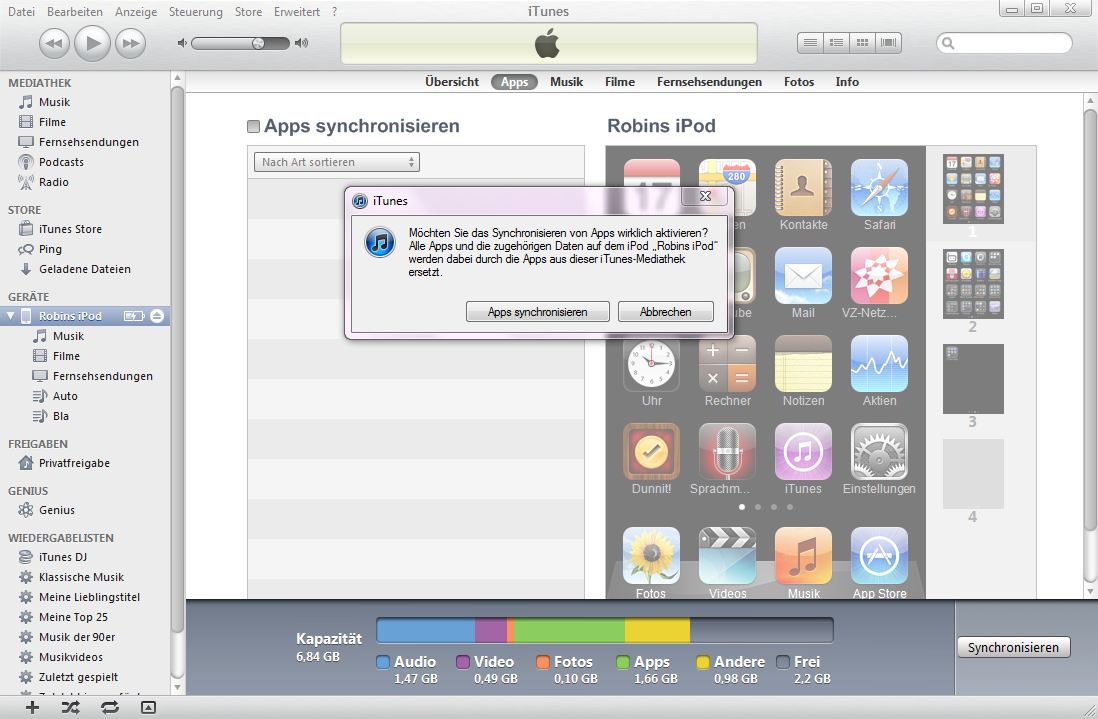Open the Steuerung menu
This screenshot has width=1098, height=719.
(195, 12)
